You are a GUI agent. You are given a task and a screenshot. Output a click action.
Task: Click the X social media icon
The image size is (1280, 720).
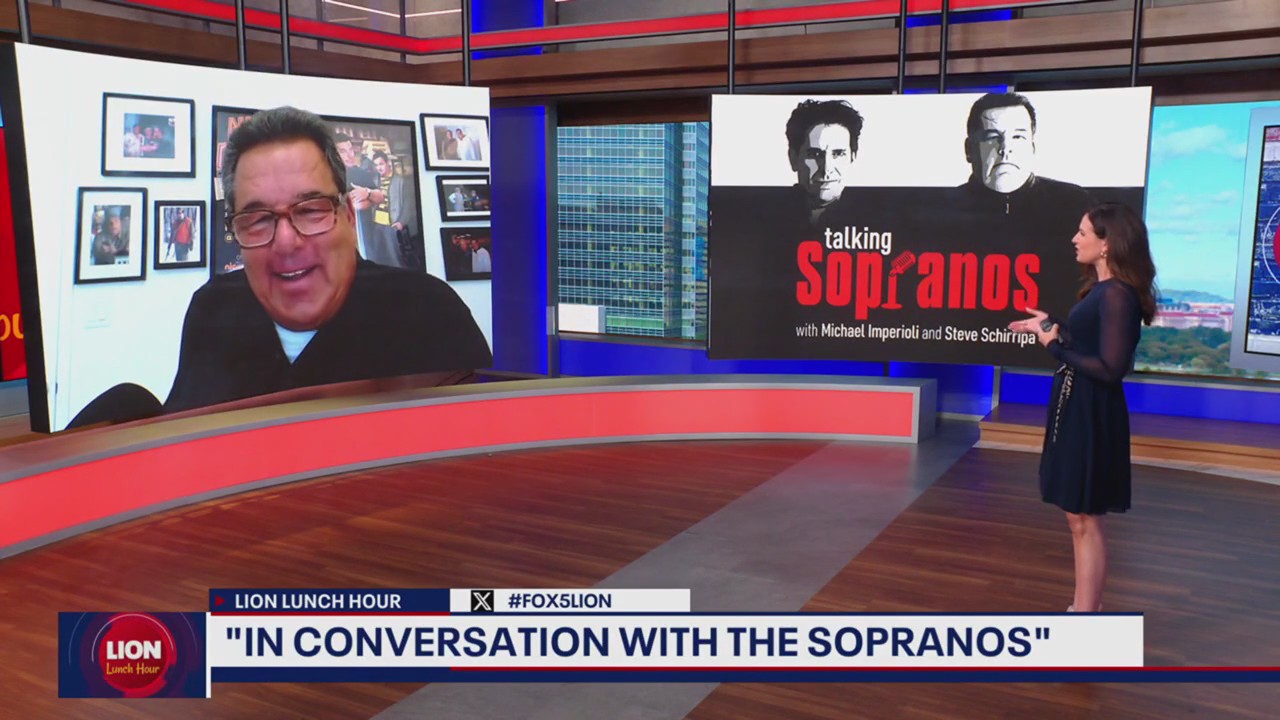[482, 601]
